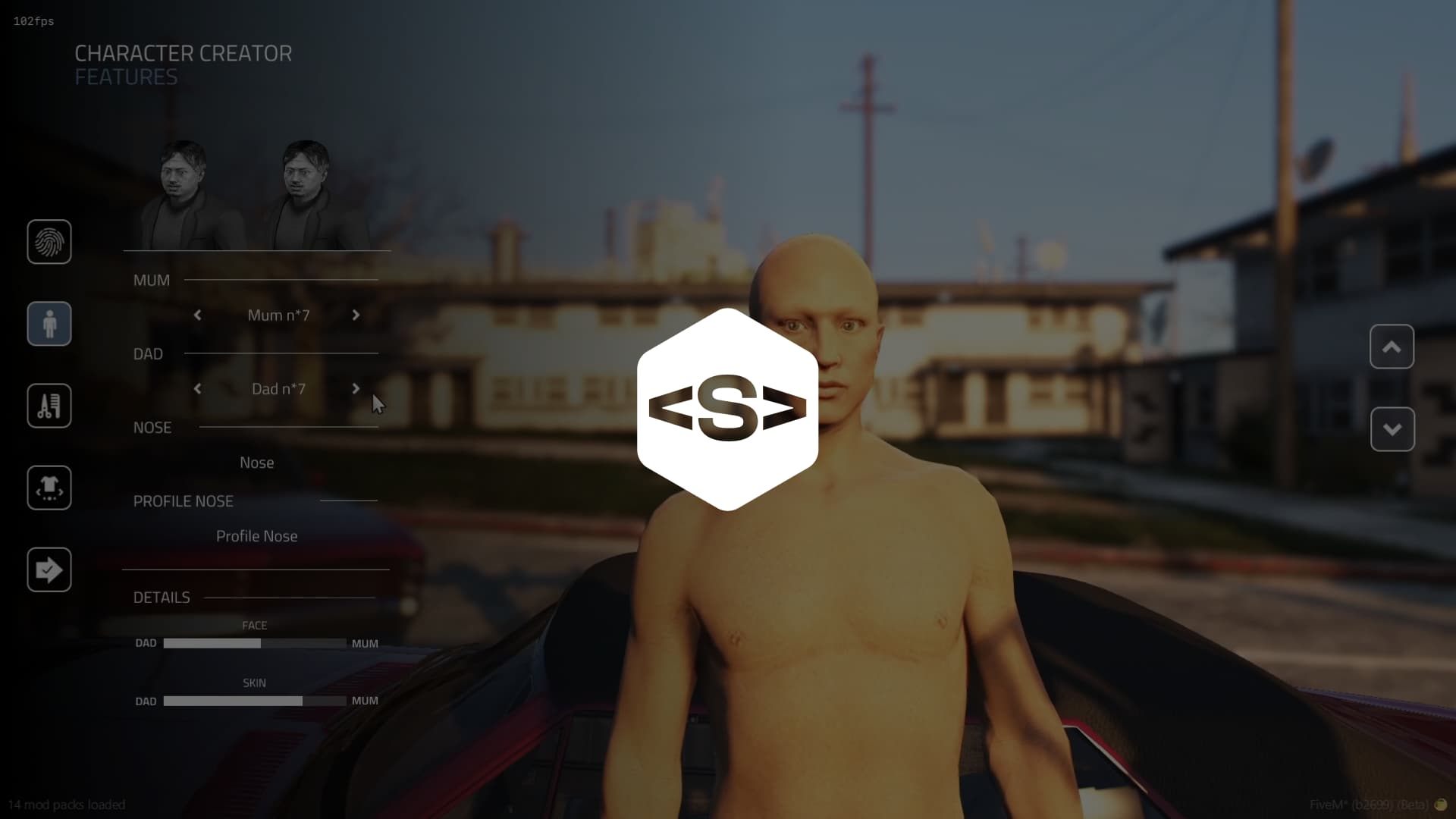Toggle Profile Nose feature option
The image size is (1456, 819).
pyautogui.click(x=257, y=535)
